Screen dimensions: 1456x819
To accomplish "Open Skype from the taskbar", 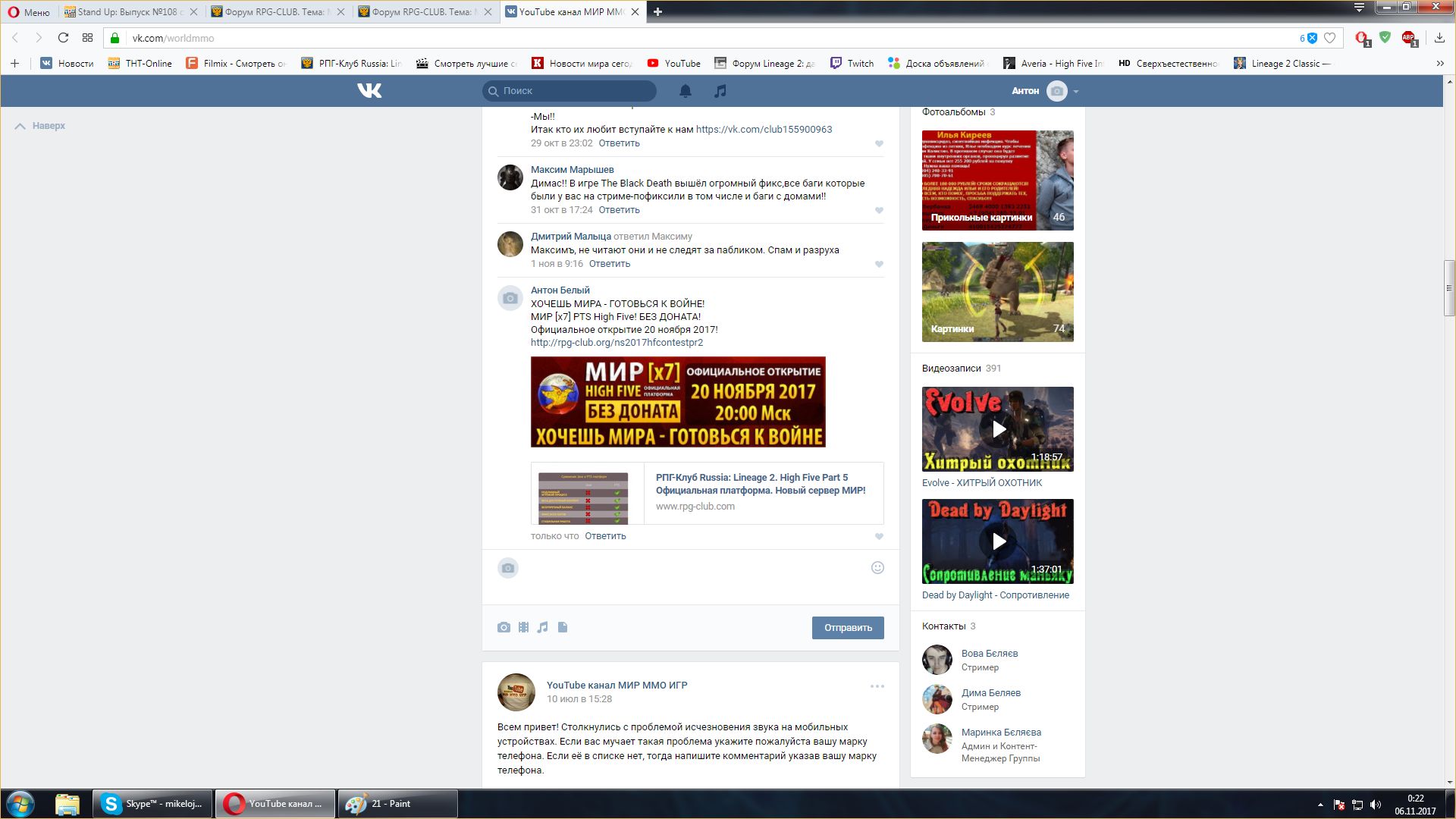I will coord(153,804).
